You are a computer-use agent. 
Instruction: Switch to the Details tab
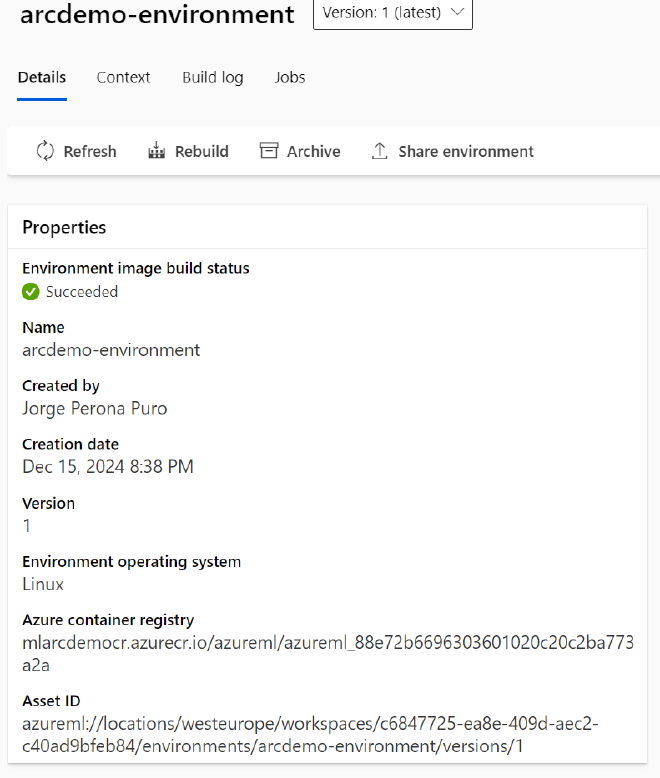tap(42, 77)
